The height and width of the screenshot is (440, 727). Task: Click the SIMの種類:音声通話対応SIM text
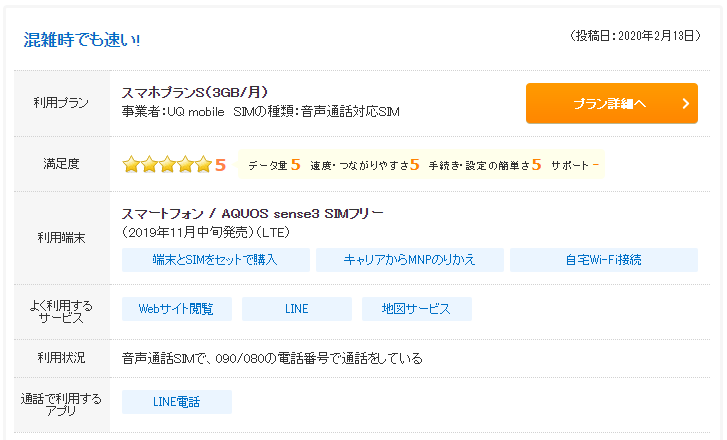click(x=316, y=112)
